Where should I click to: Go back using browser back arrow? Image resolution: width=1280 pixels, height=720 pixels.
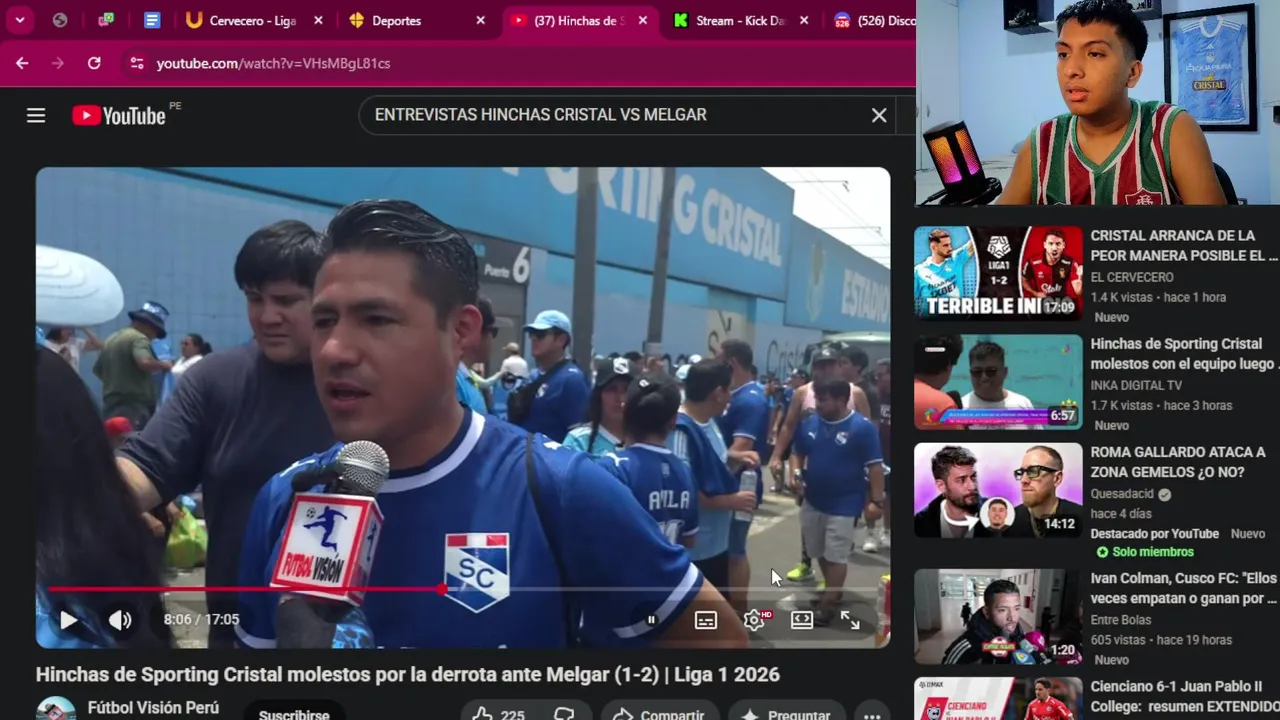tap(22, 63)
